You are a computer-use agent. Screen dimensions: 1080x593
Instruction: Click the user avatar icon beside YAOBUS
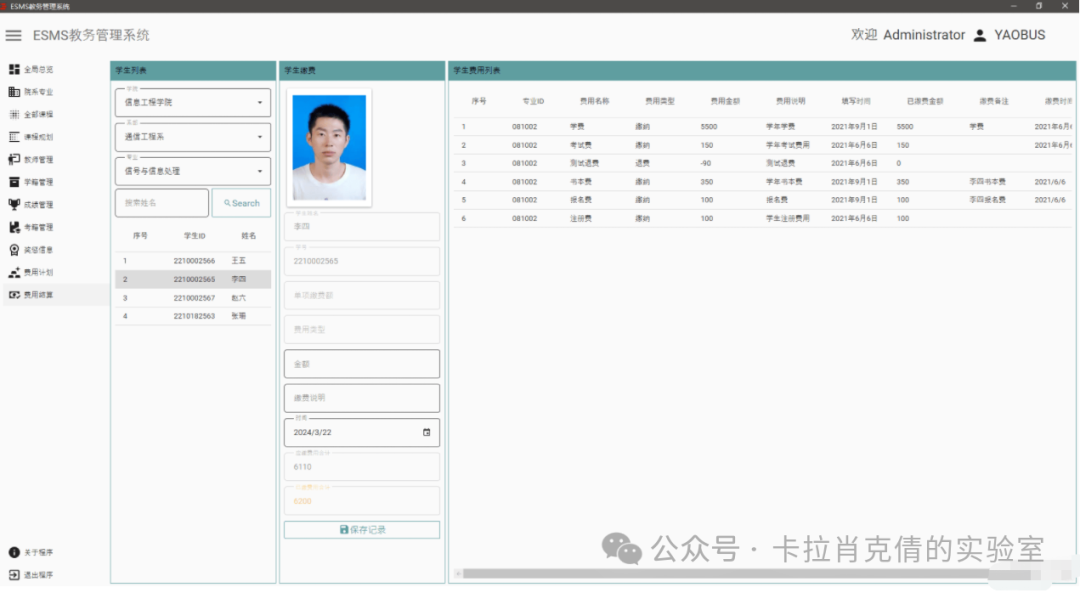pos(980,35)
